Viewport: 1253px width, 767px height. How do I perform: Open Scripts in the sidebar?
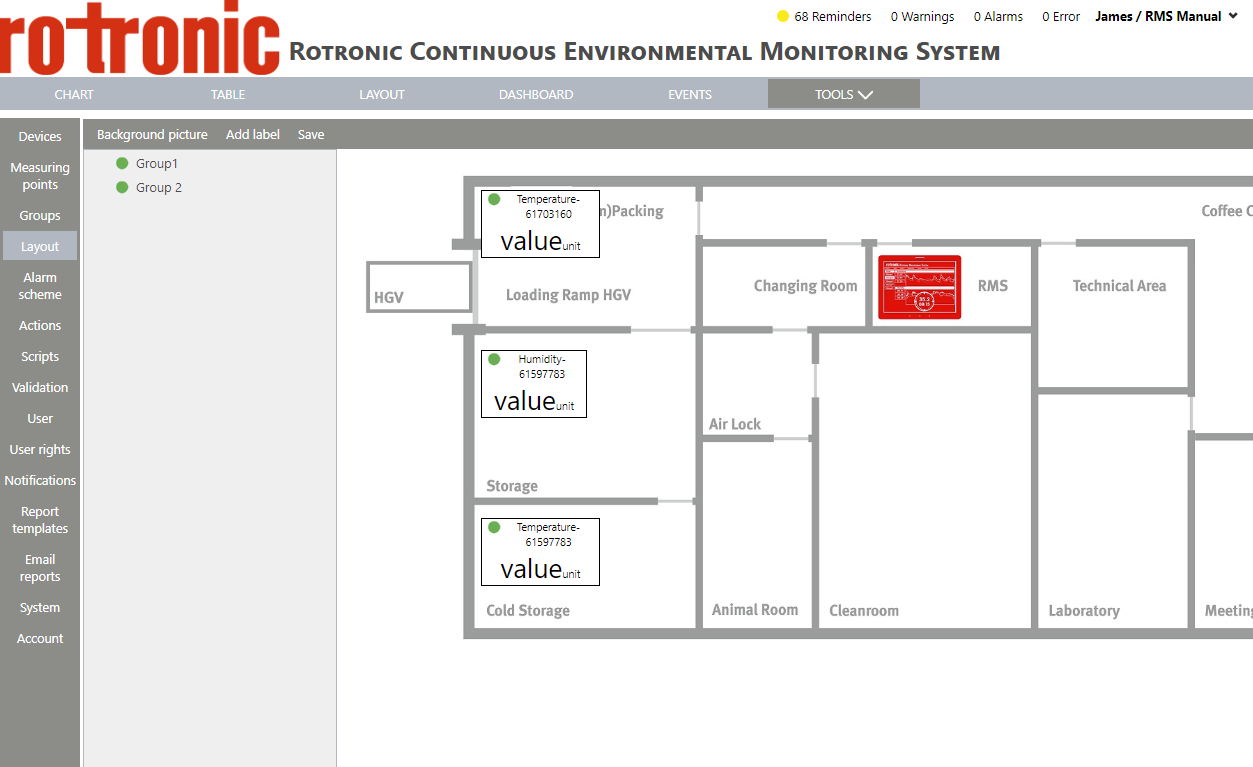pos(40,357)
